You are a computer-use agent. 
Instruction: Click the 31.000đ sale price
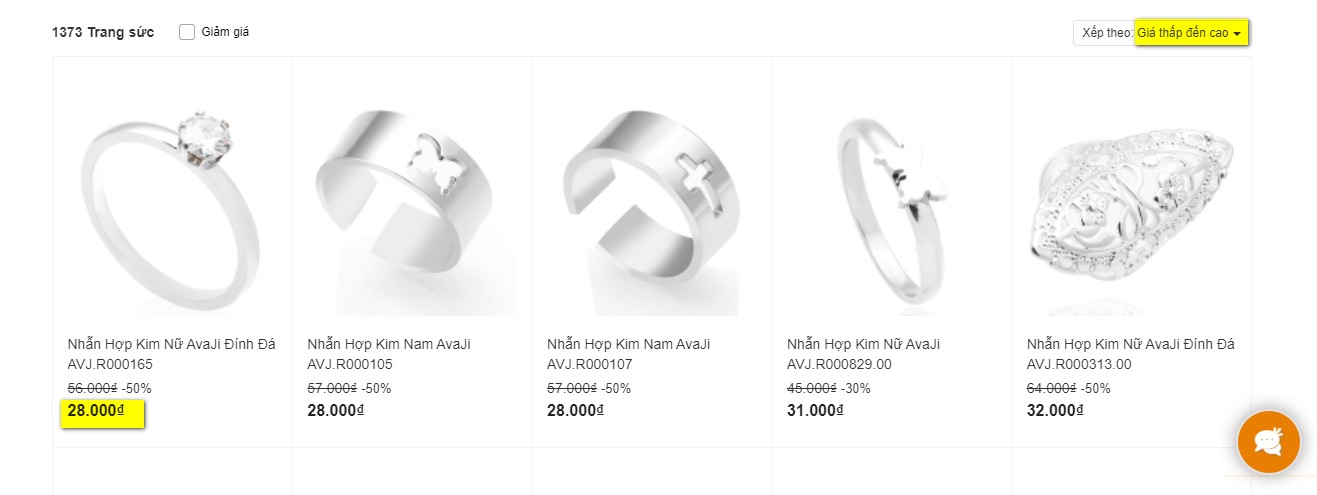(x=815, y=411)
